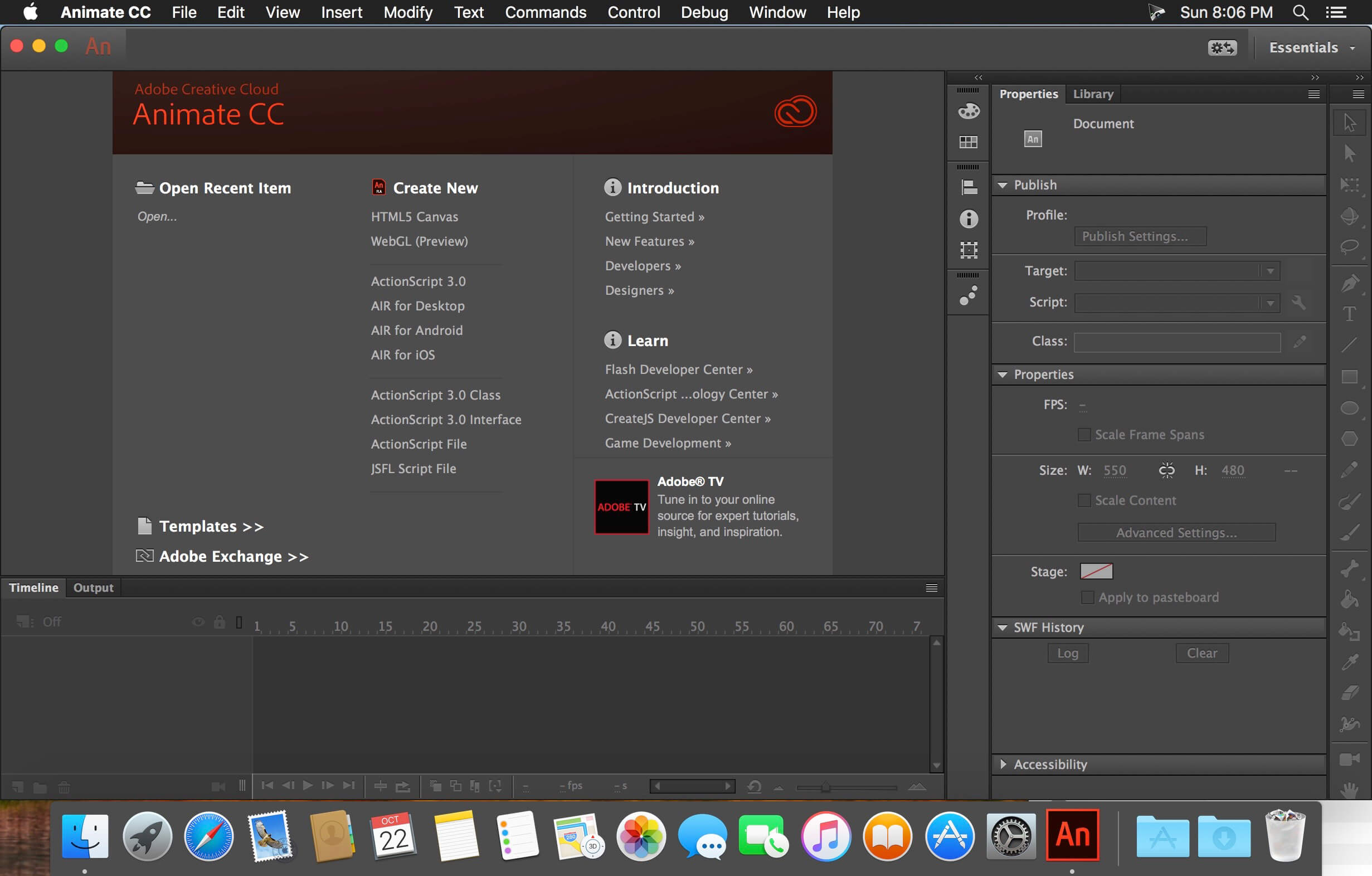Check Apply to pasteboard option
Viewport: 1372px width, 876px height.
pyautogui.click(x=1087, y=597)
